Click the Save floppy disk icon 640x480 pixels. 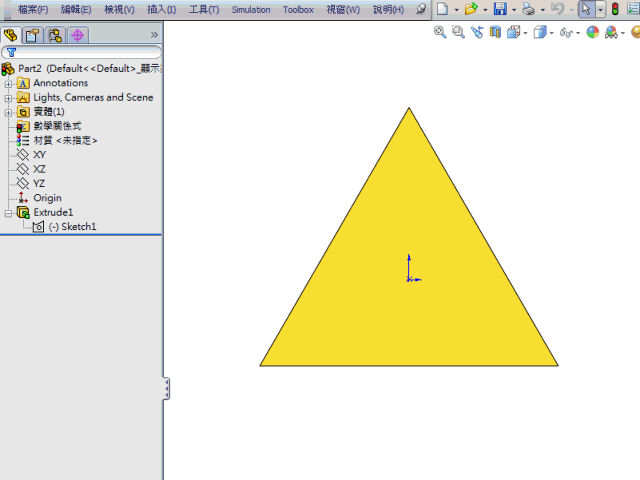coord(500,9)
